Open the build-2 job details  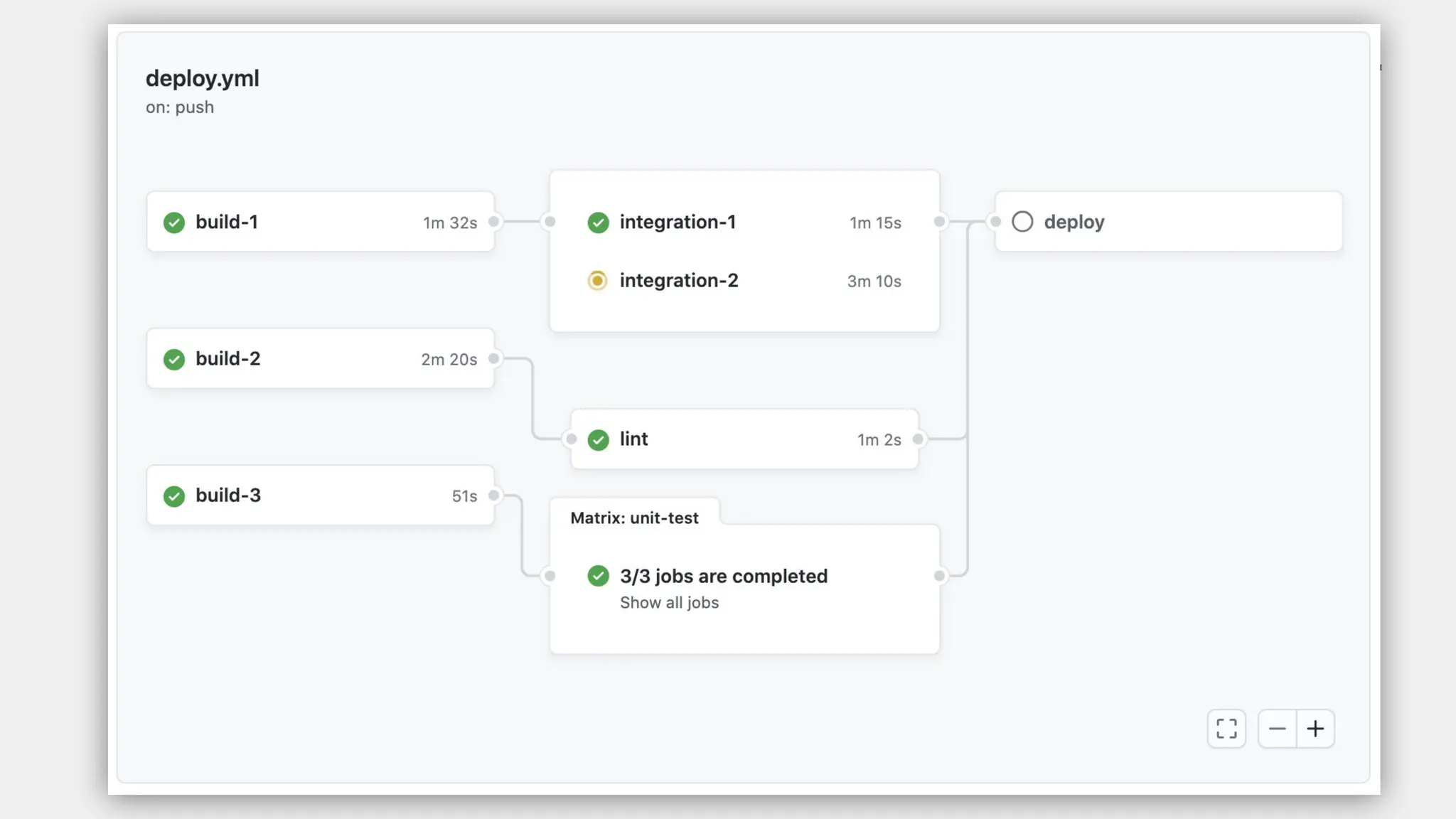point(320,358)
